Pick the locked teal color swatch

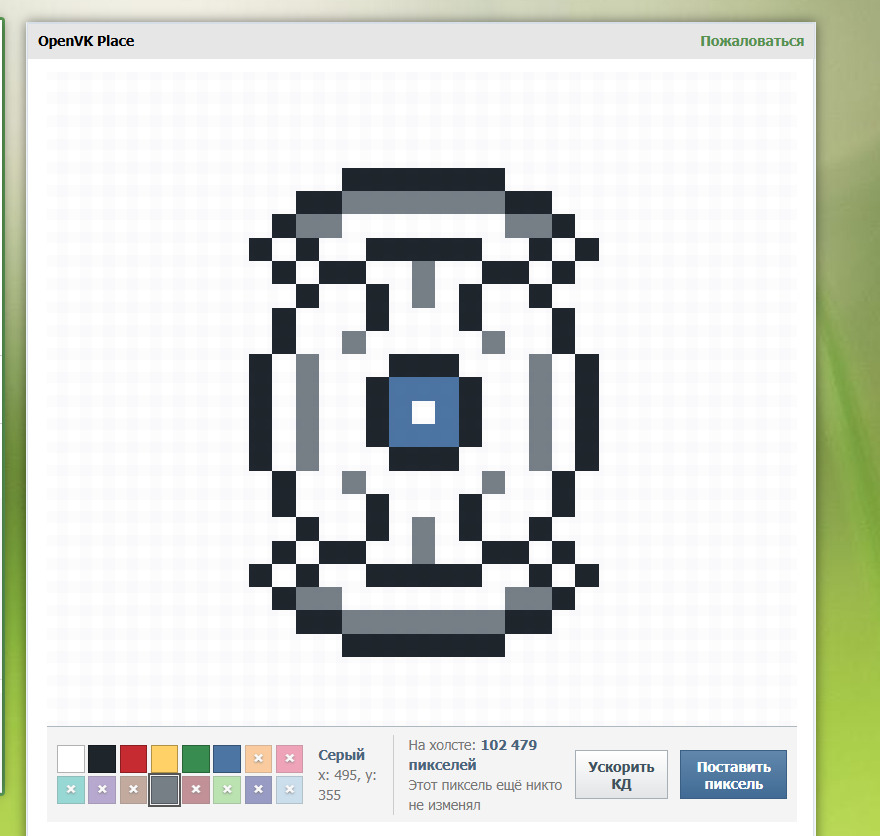[x=71, y=789]
